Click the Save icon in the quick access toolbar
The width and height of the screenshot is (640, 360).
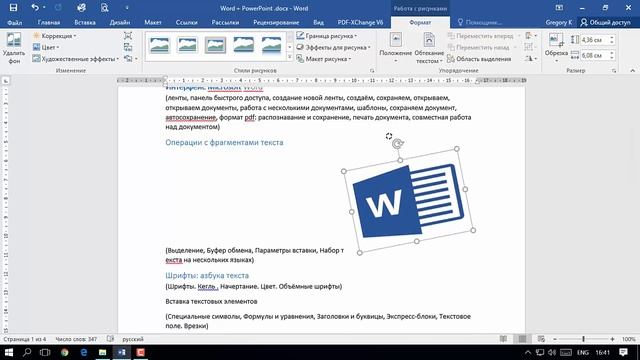pyautogui.click(x=13, y=8)
